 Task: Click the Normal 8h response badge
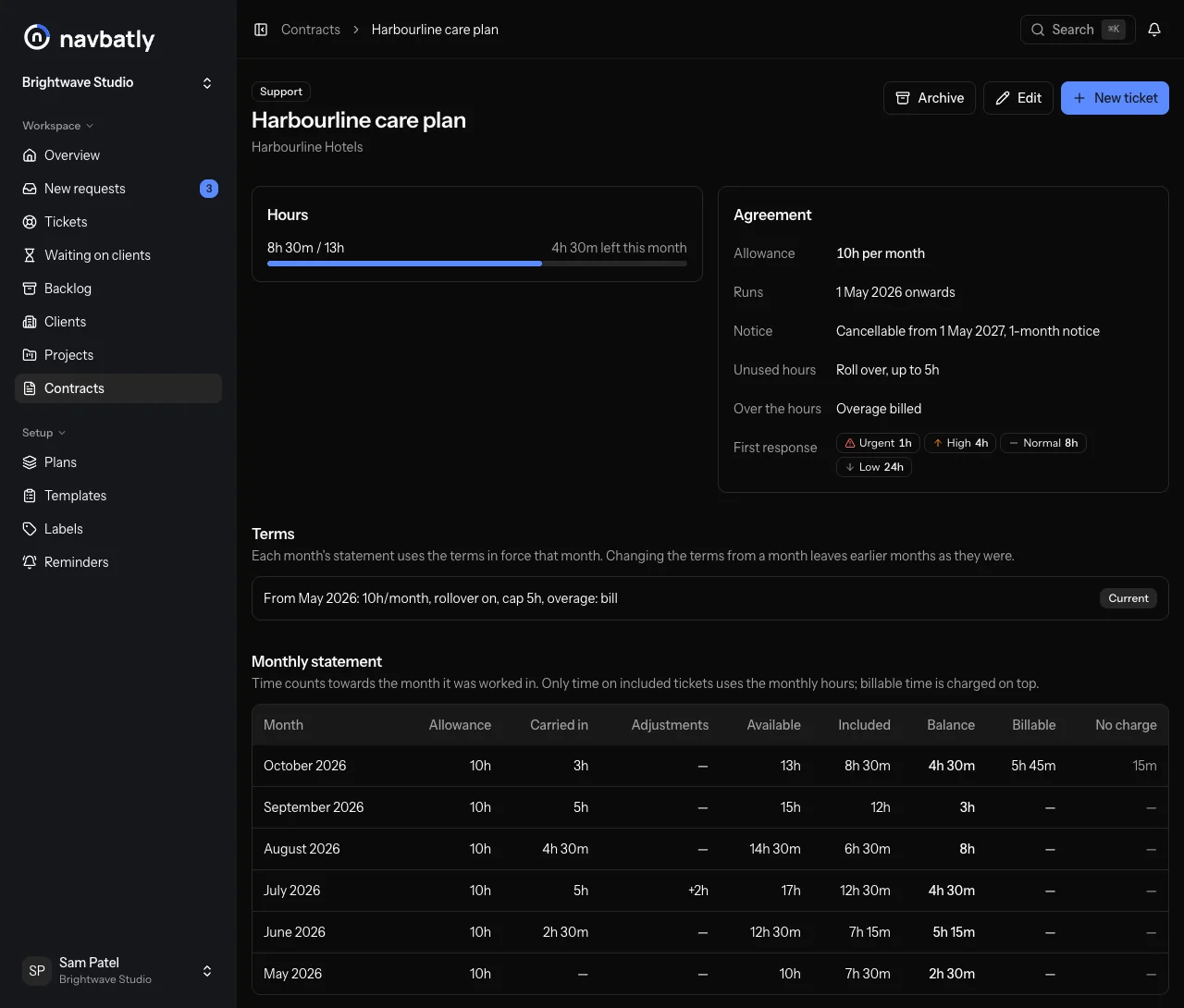coord(1043,443)
